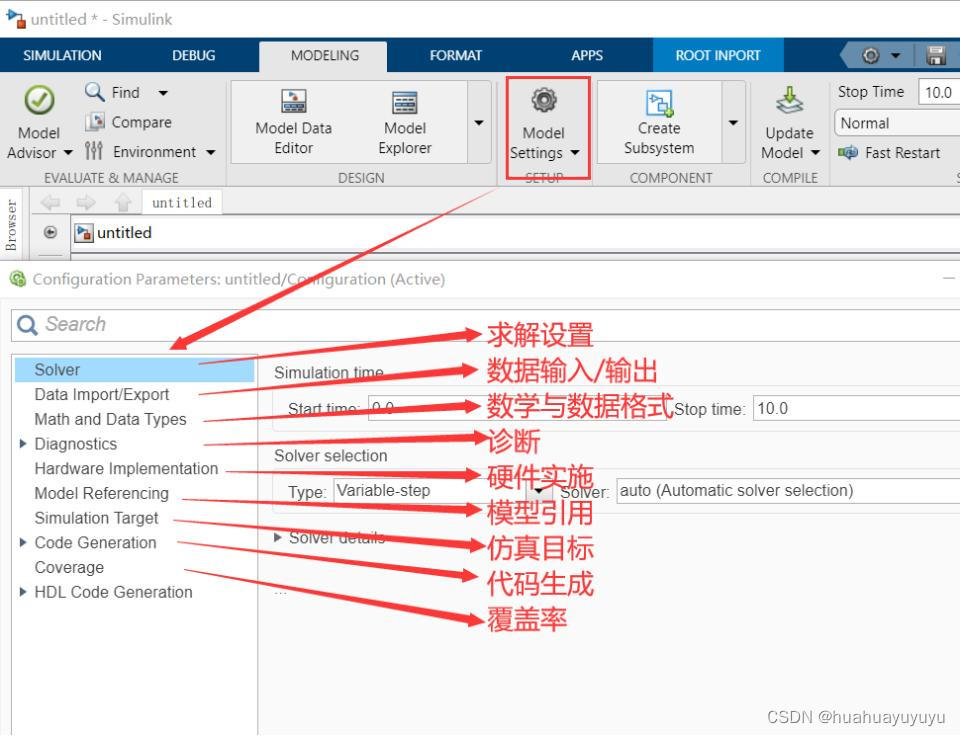Expand the Component gallery dropdown arrow
Image resolution: width=960 pixels, height=736 pixels.
click(x=733, y=122)
